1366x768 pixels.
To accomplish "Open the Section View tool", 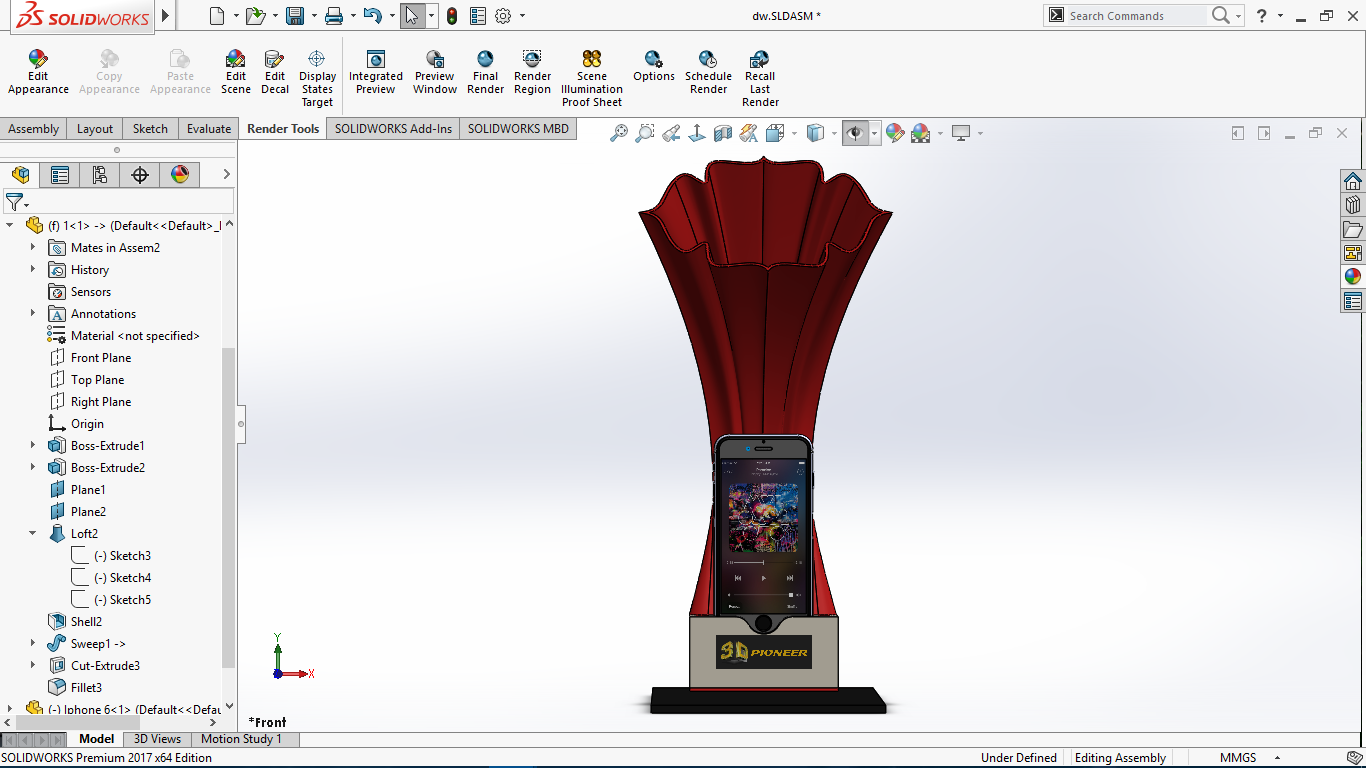I will 723,133.
